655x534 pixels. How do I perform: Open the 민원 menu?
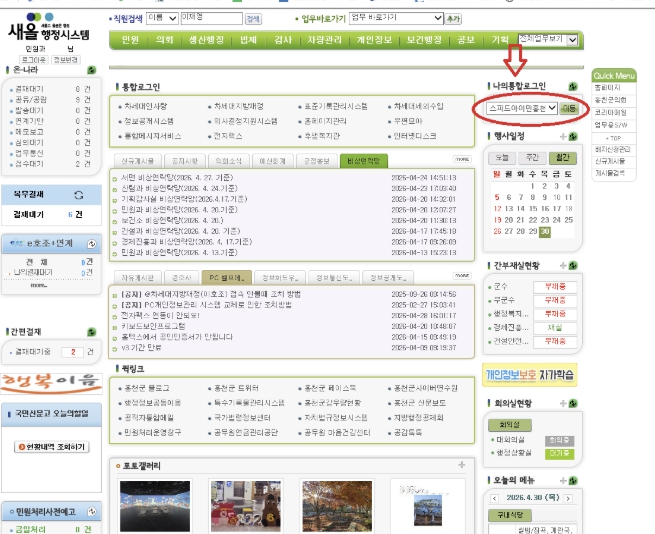point(130,40)
